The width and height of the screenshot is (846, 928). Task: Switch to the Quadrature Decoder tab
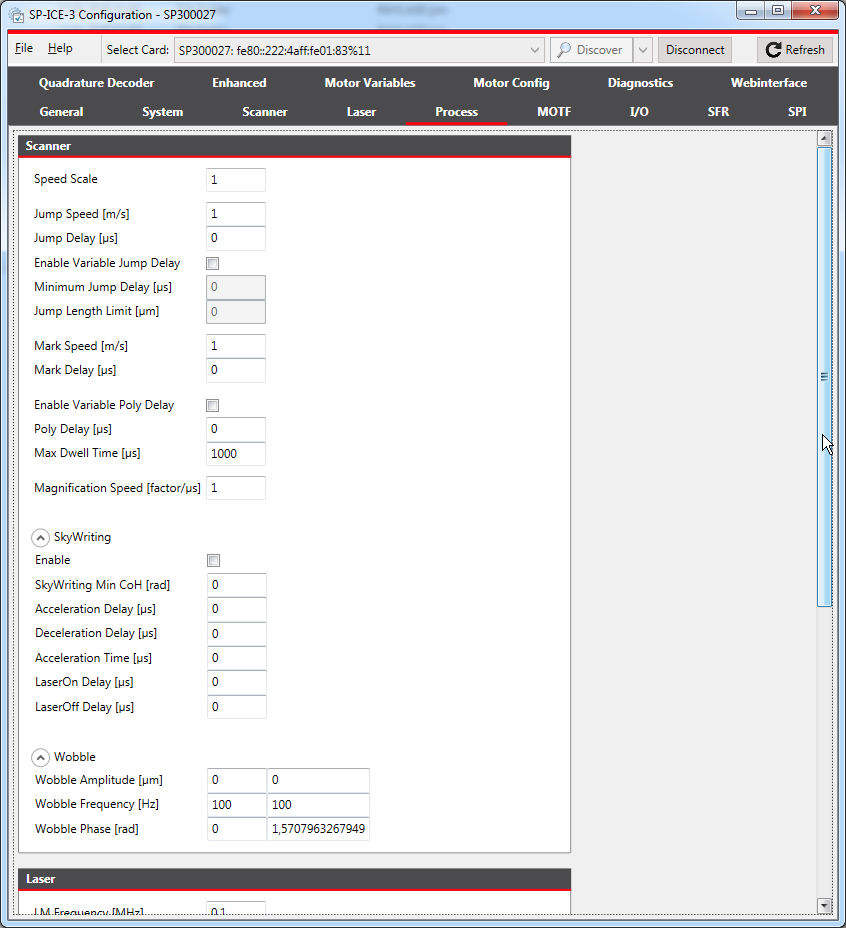(96, 83)
